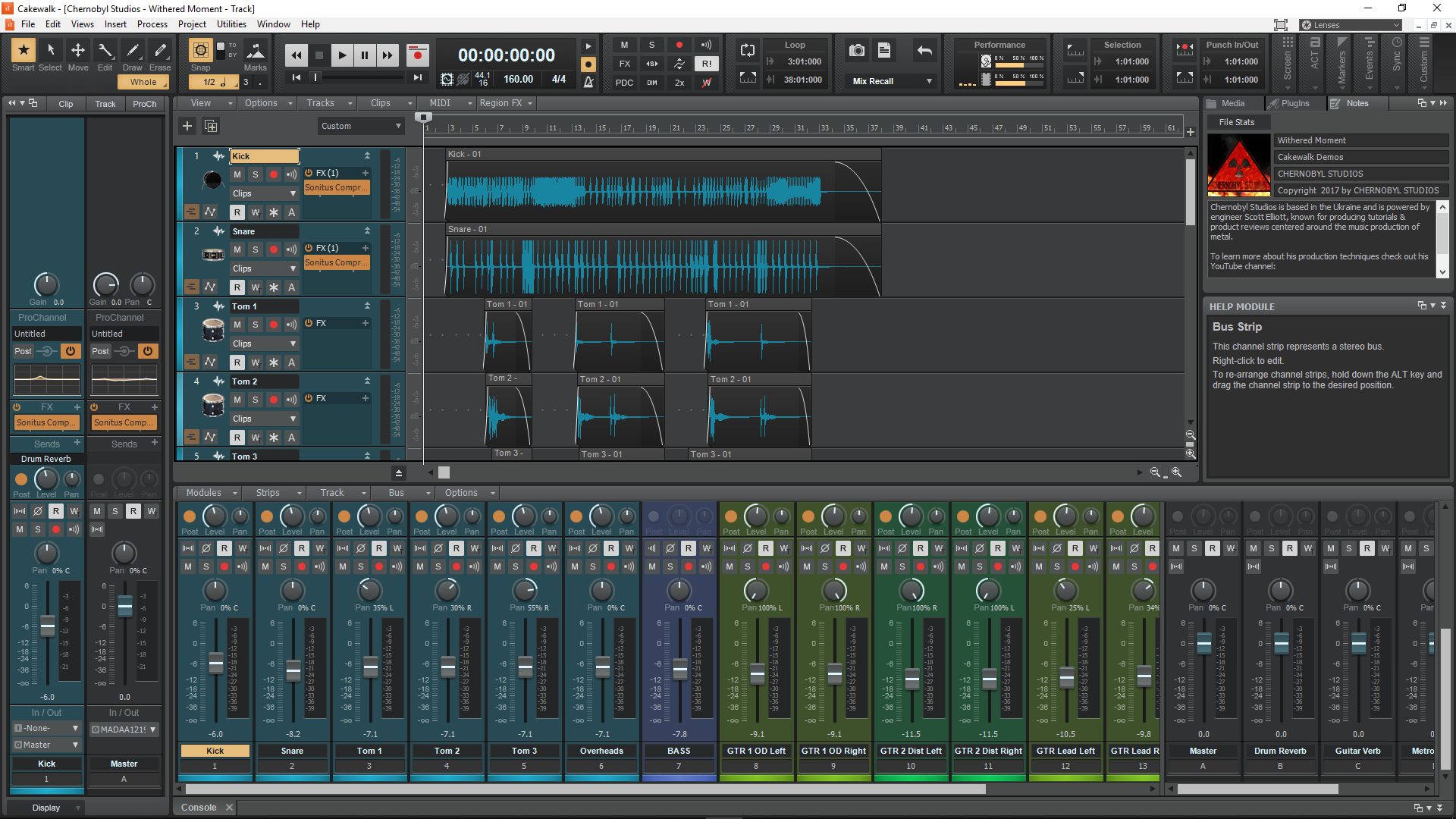Click the File Stats button
1456x819 pixels.
(1237, 122)
